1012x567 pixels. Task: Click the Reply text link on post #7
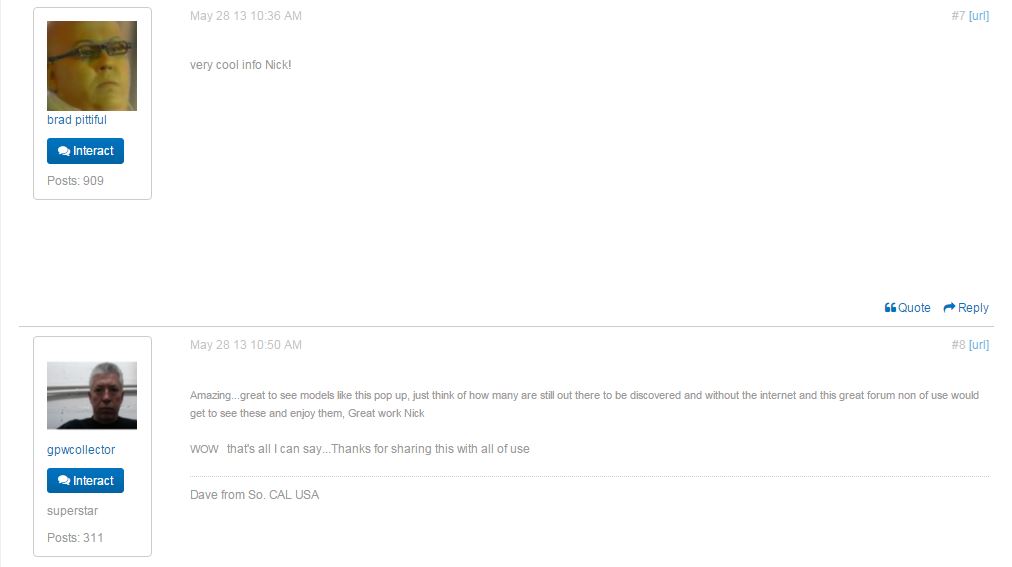tap(973, 308)
